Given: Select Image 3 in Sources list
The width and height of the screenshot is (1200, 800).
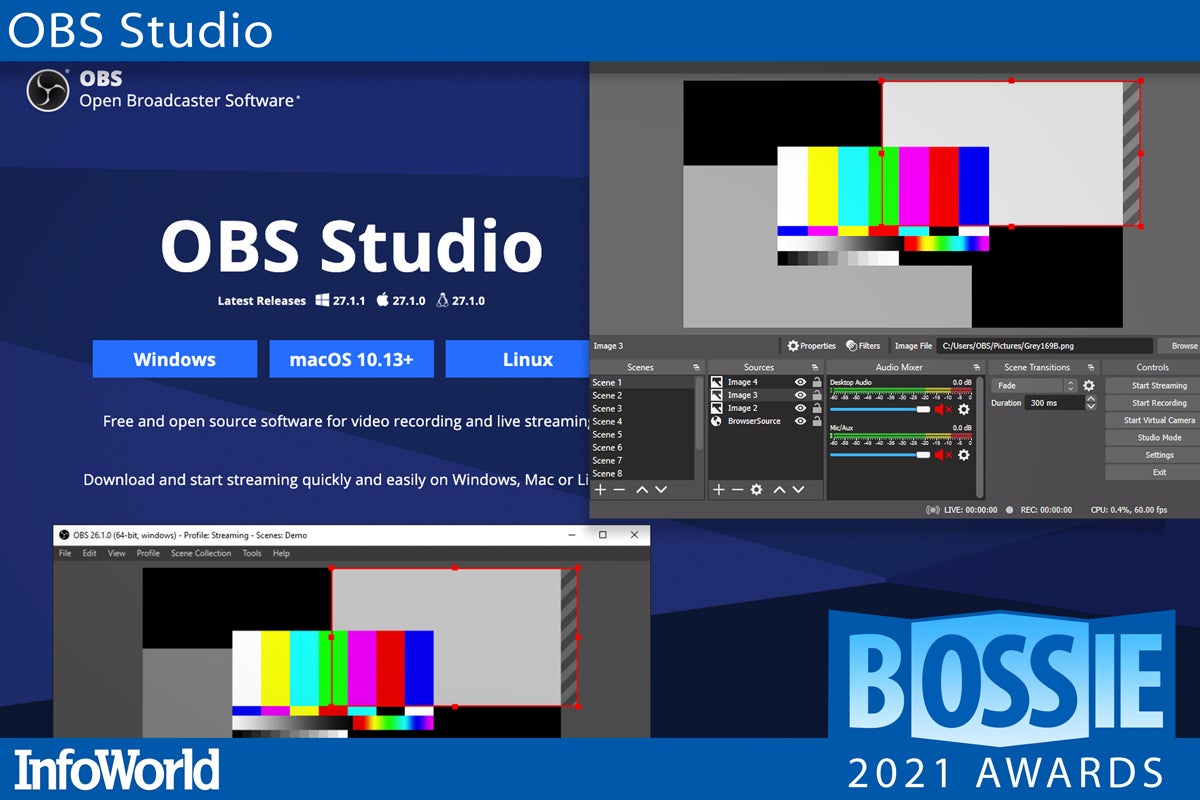Looking at the screenshot, I should 765,395.
